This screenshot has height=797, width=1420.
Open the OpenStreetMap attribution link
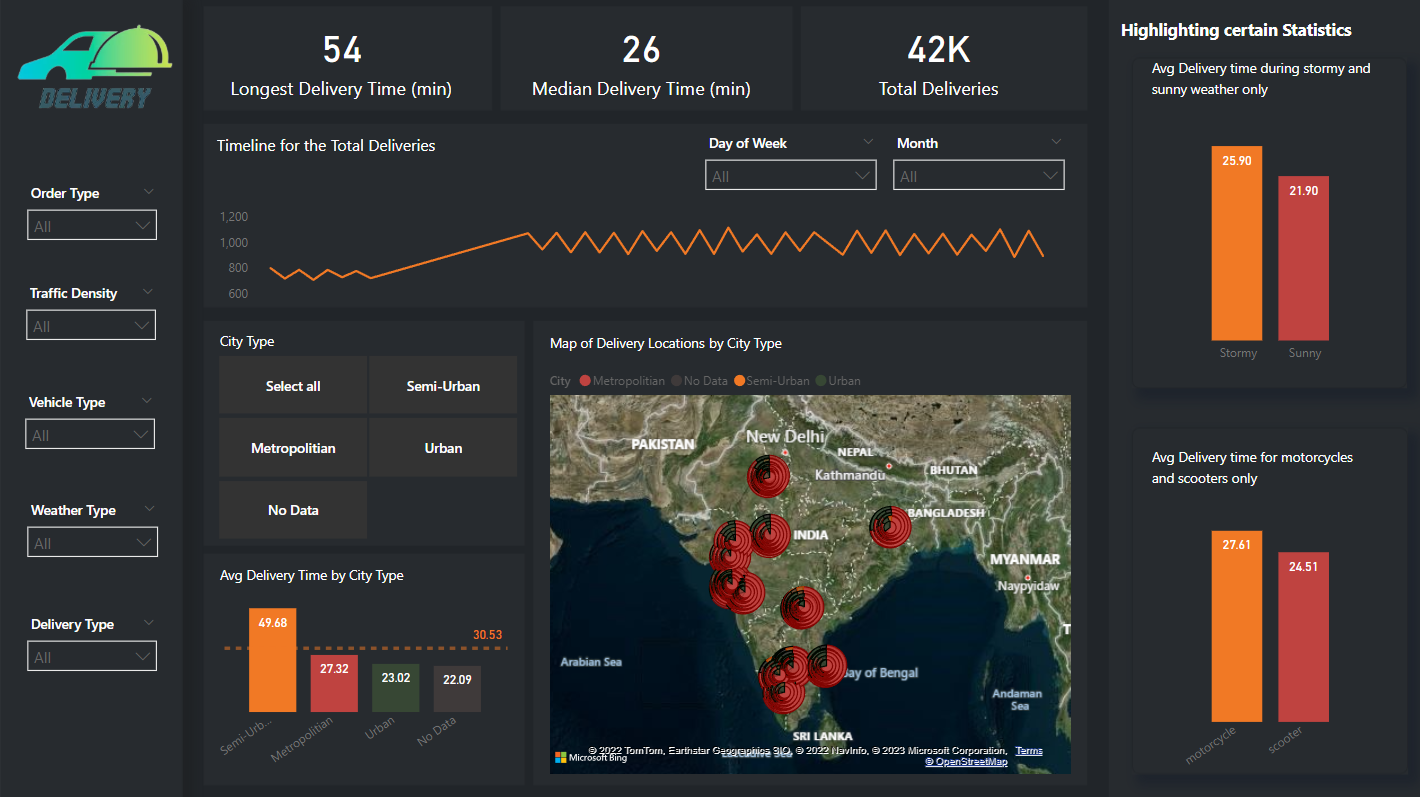pyautogui.click(x=966, y=762)
